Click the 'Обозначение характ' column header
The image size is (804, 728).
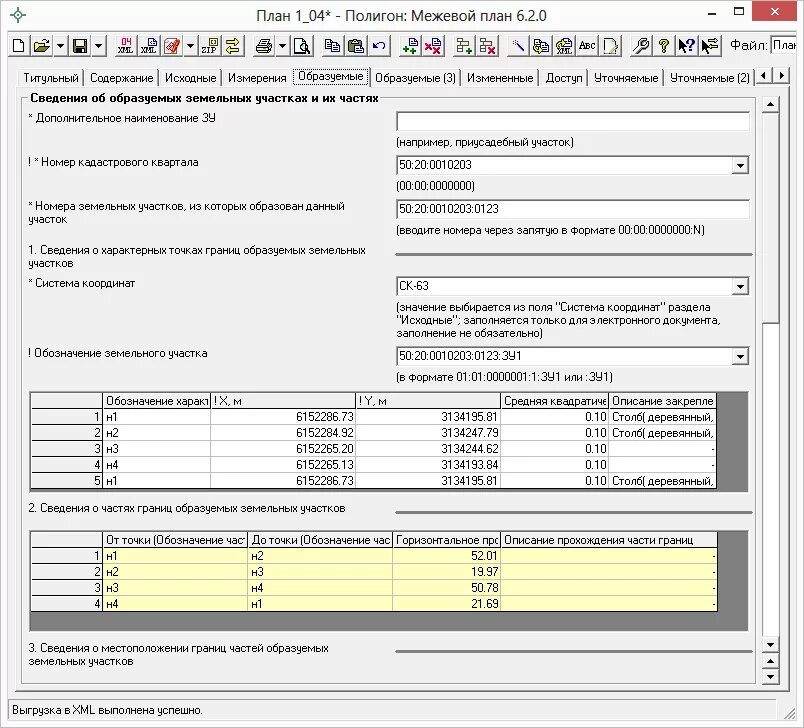[x=156, y=401]
